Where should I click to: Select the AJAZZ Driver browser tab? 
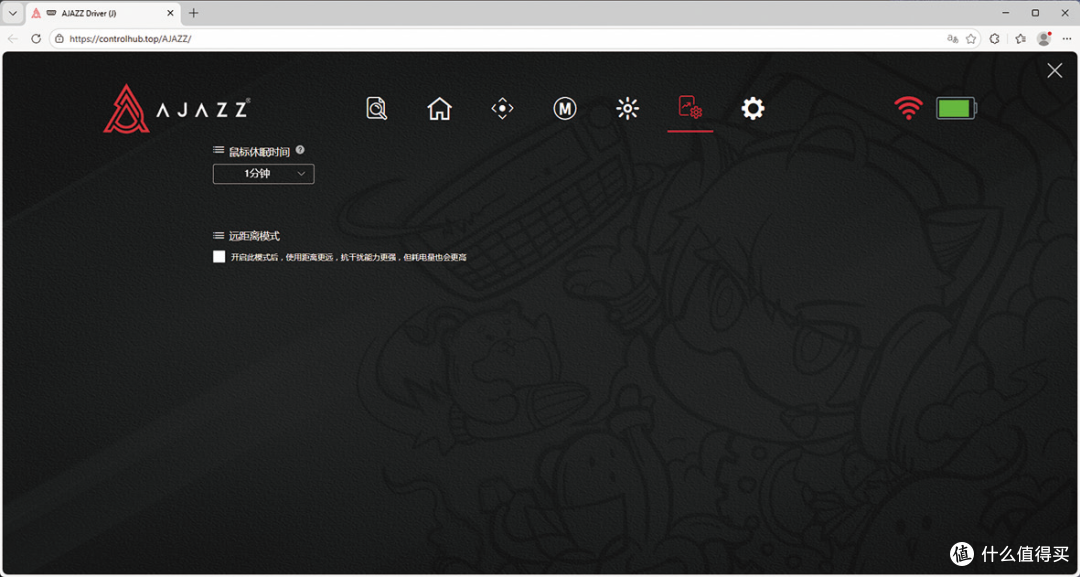(103, 13)
